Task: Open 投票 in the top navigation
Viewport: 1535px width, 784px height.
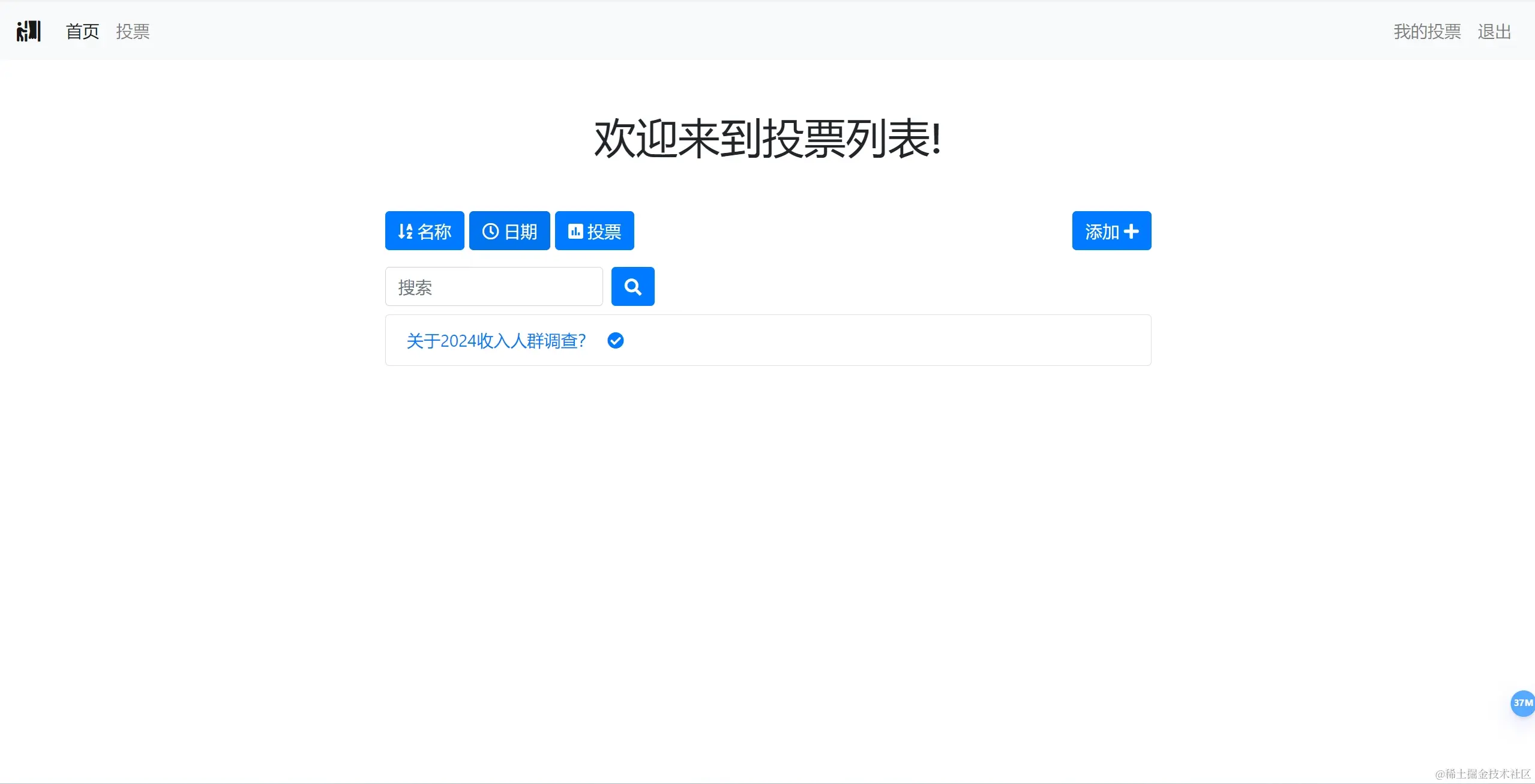Action: (x=133, y=31)
